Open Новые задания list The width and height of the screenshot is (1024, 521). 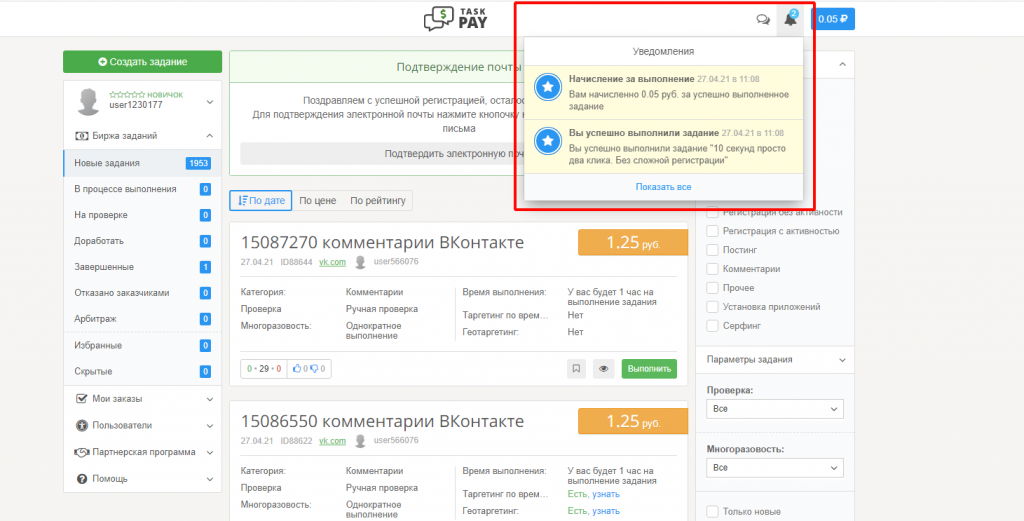(x=142, y=163)
